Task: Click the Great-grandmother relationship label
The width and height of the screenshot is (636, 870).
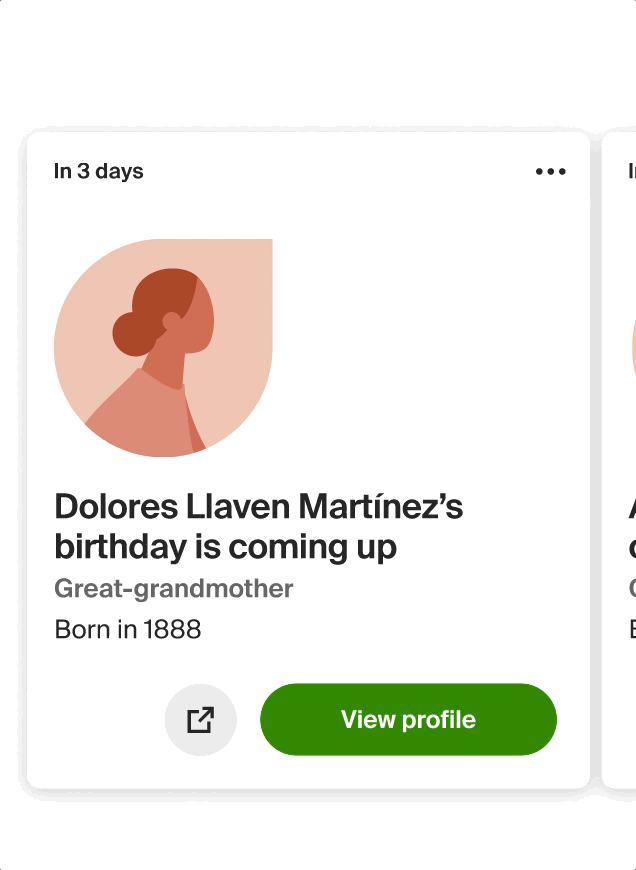Action: 174,588
